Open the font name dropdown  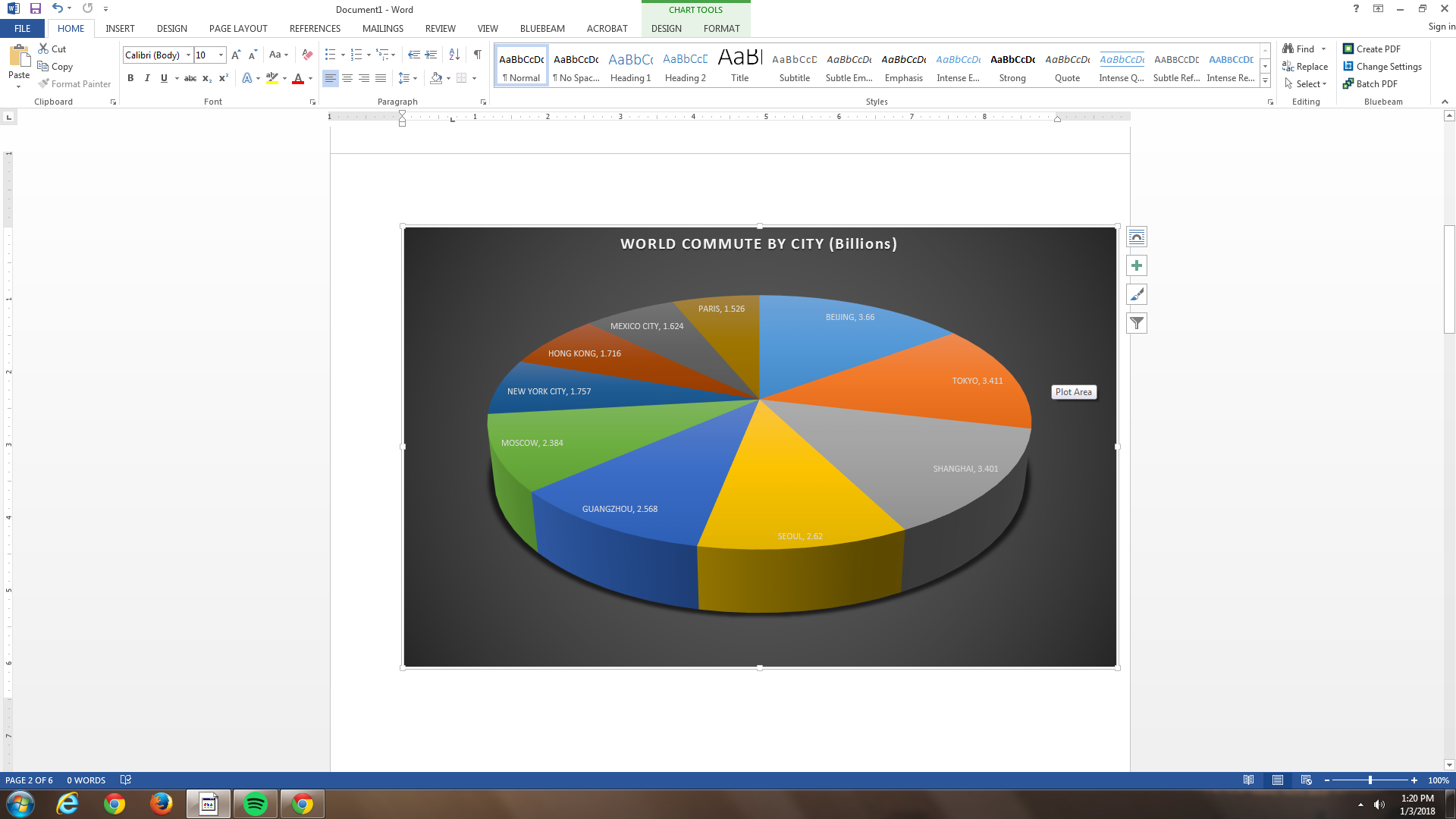click(188, 55)
